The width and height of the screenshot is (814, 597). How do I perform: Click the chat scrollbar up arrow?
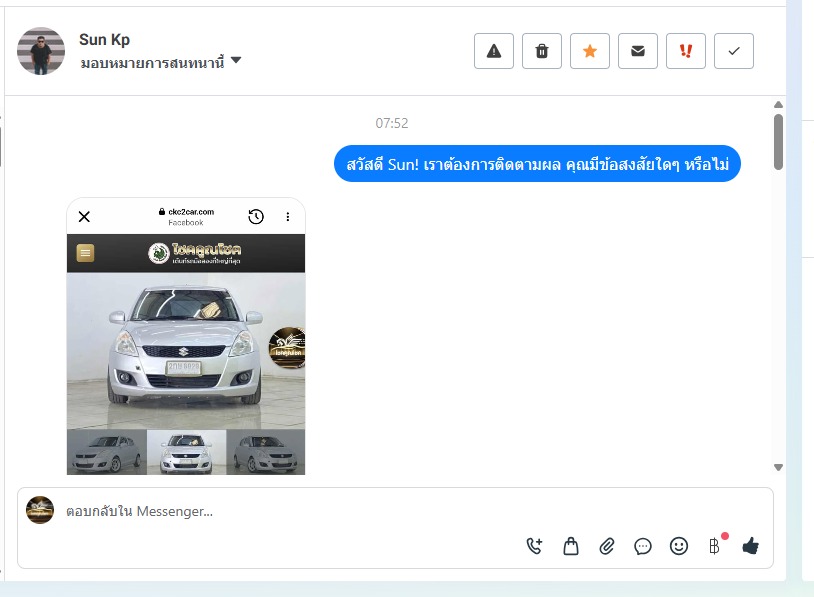click(x=778, y=105)
